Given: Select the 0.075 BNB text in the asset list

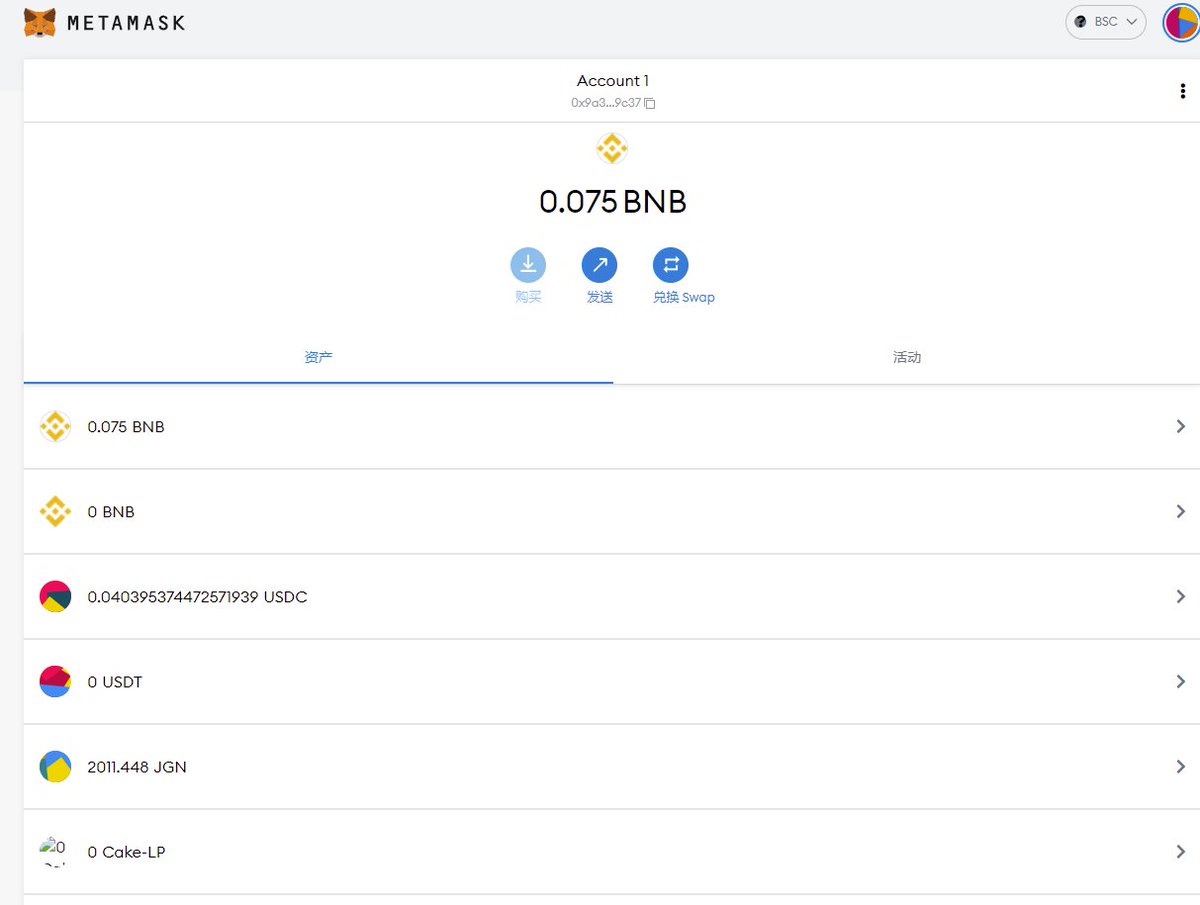Looking at the screenshot, I should pos(126,427).
